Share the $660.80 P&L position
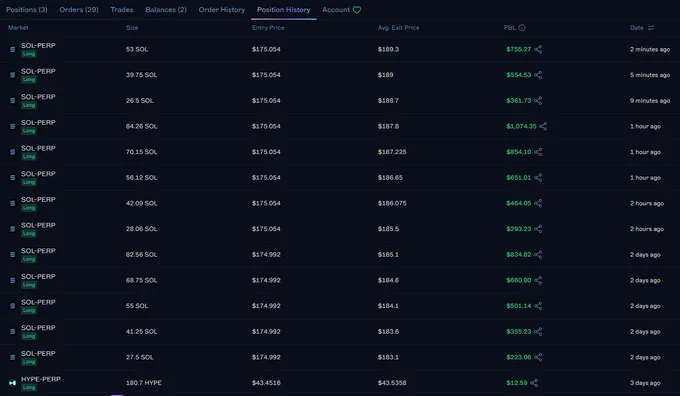680x396 pixels. point(538,280)
